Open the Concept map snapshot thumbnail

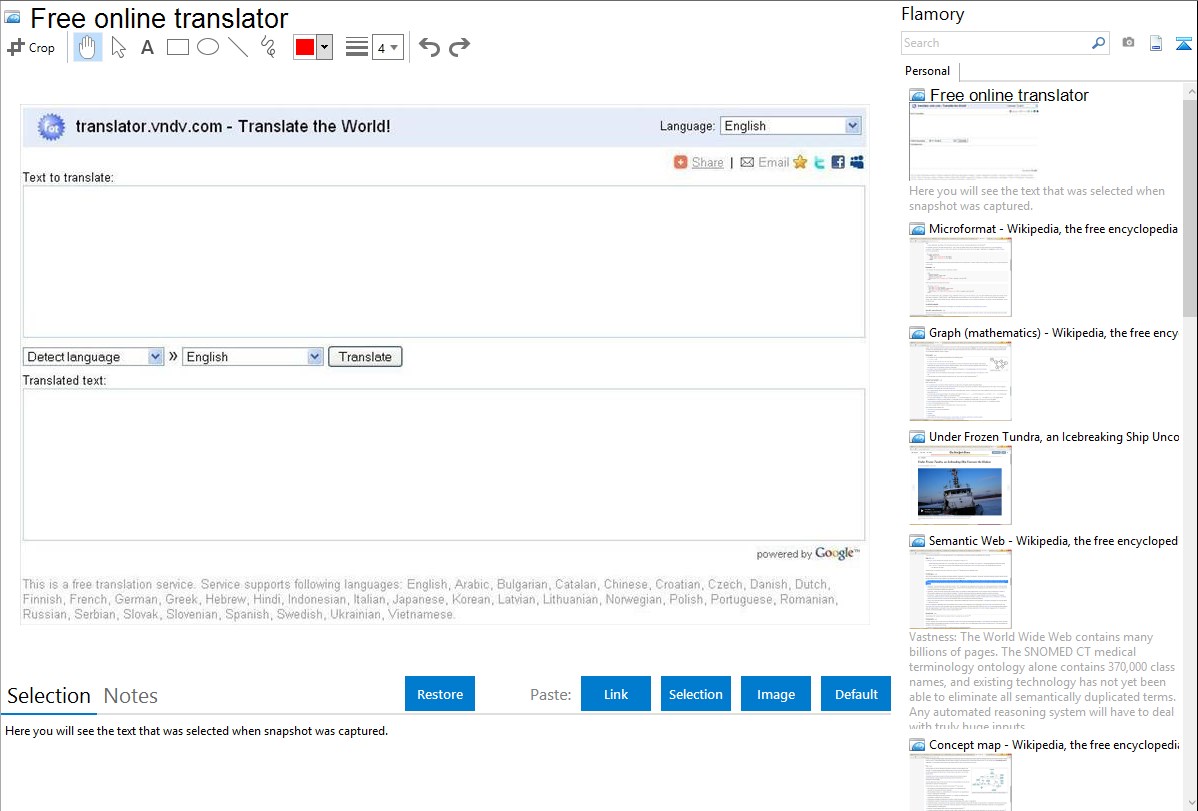point(960,782)
